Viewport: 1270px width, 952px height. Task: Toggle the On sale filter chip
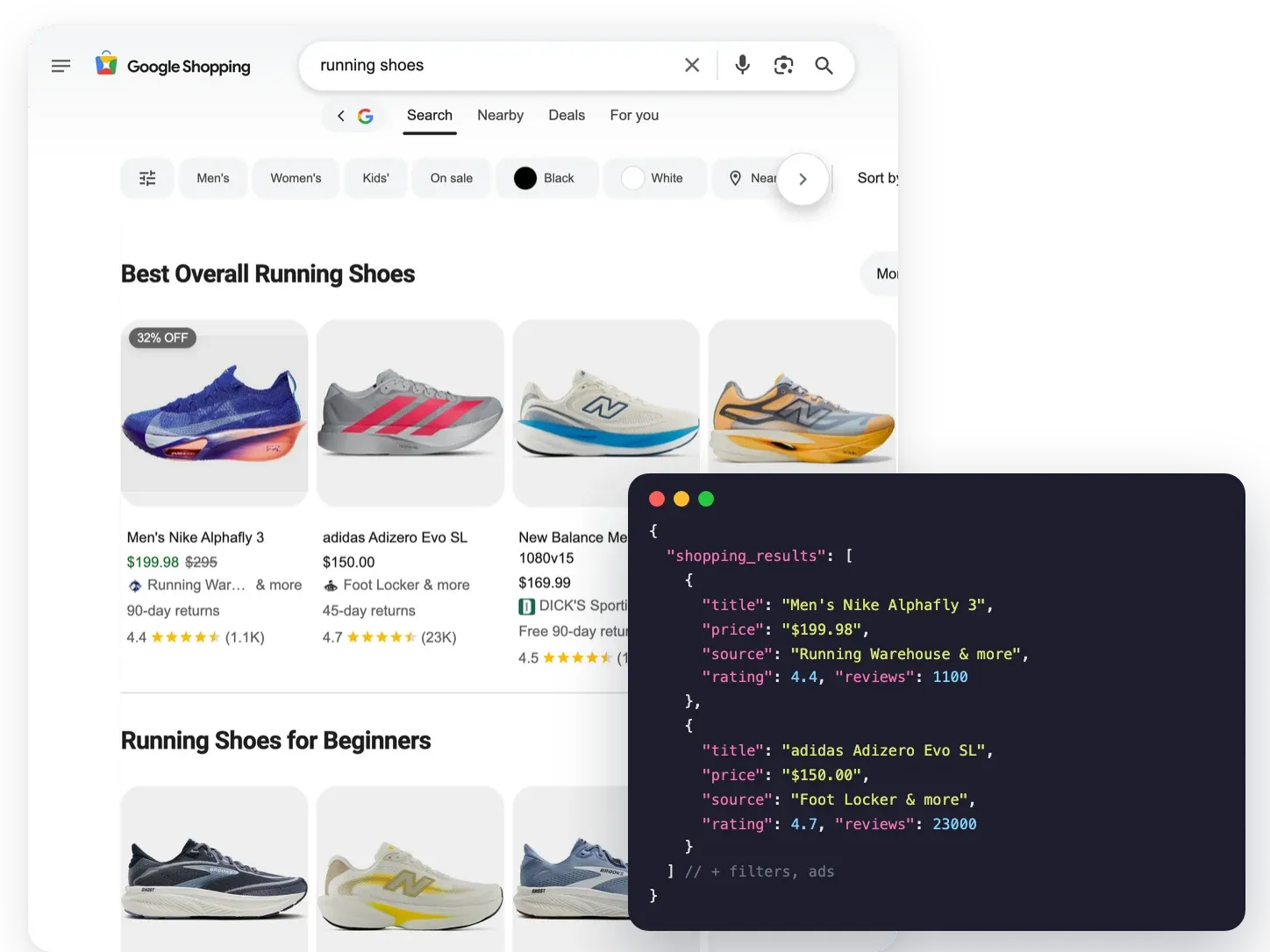coord(452,178)
